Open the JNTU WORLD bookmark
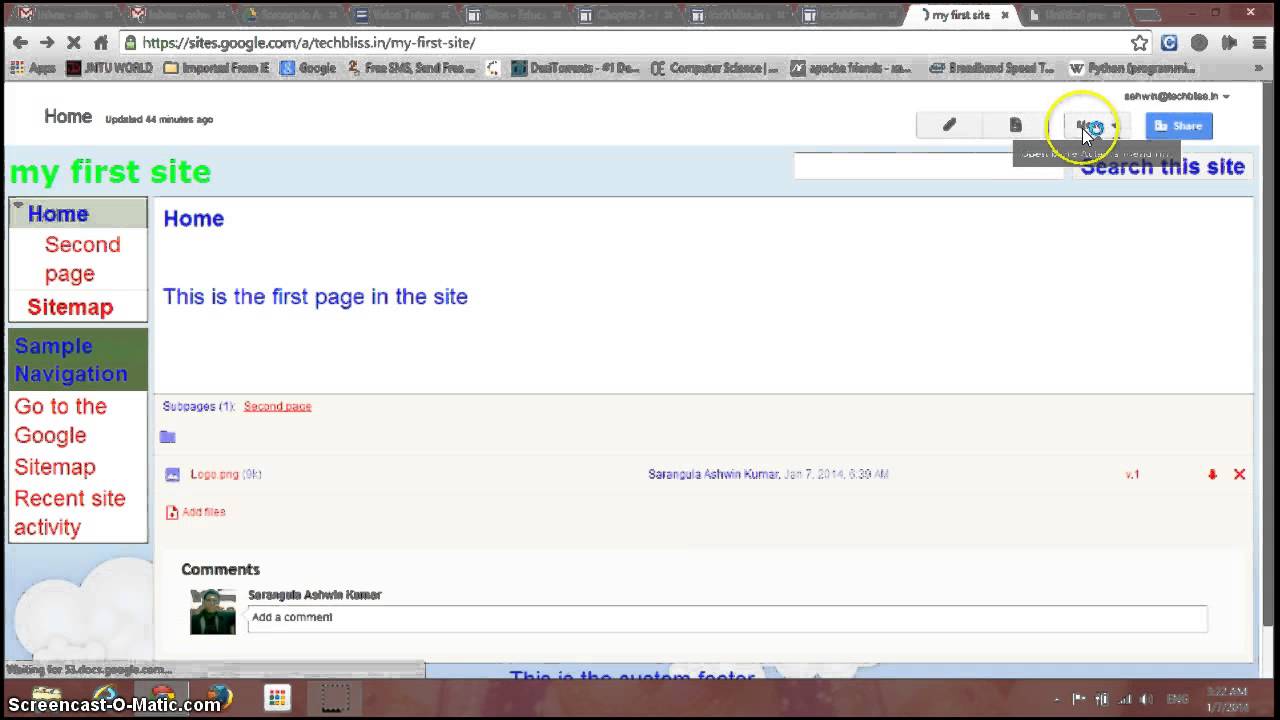The height and width of the screenshot is (720, 1280). pos(109,68)
